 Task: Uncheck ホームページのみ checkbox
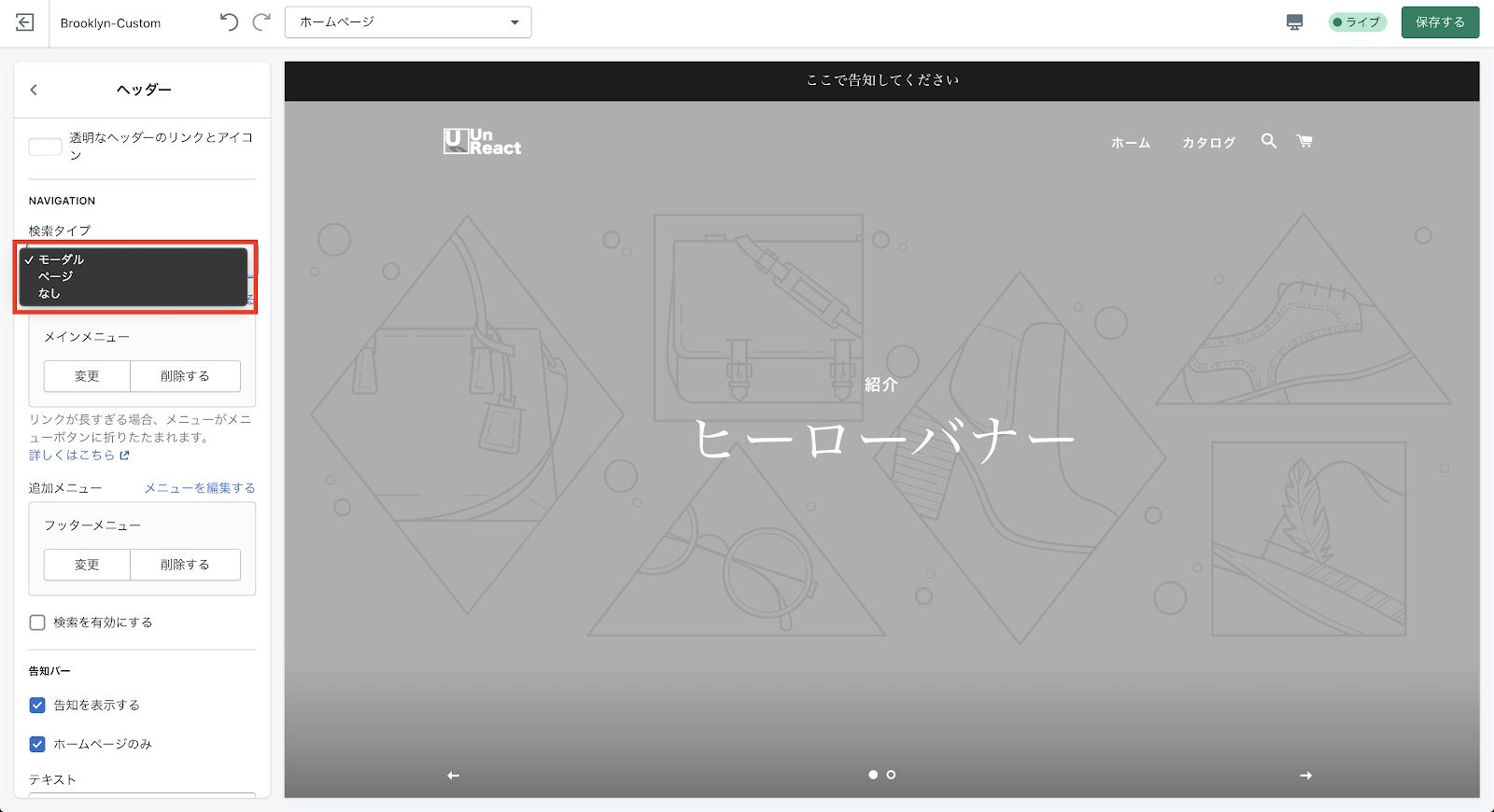click(x=37, y=744)
